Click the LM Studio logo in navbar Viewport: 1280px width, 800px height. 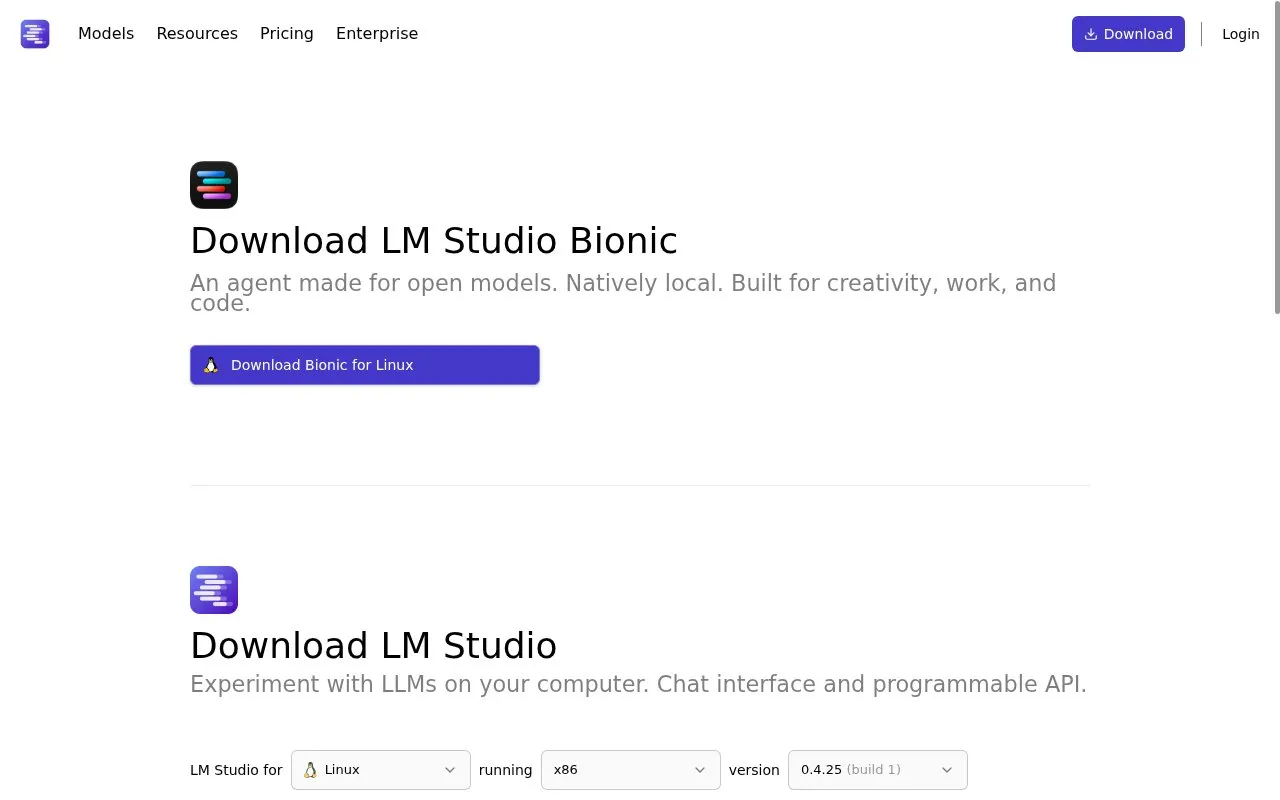[x=35, y=34]
